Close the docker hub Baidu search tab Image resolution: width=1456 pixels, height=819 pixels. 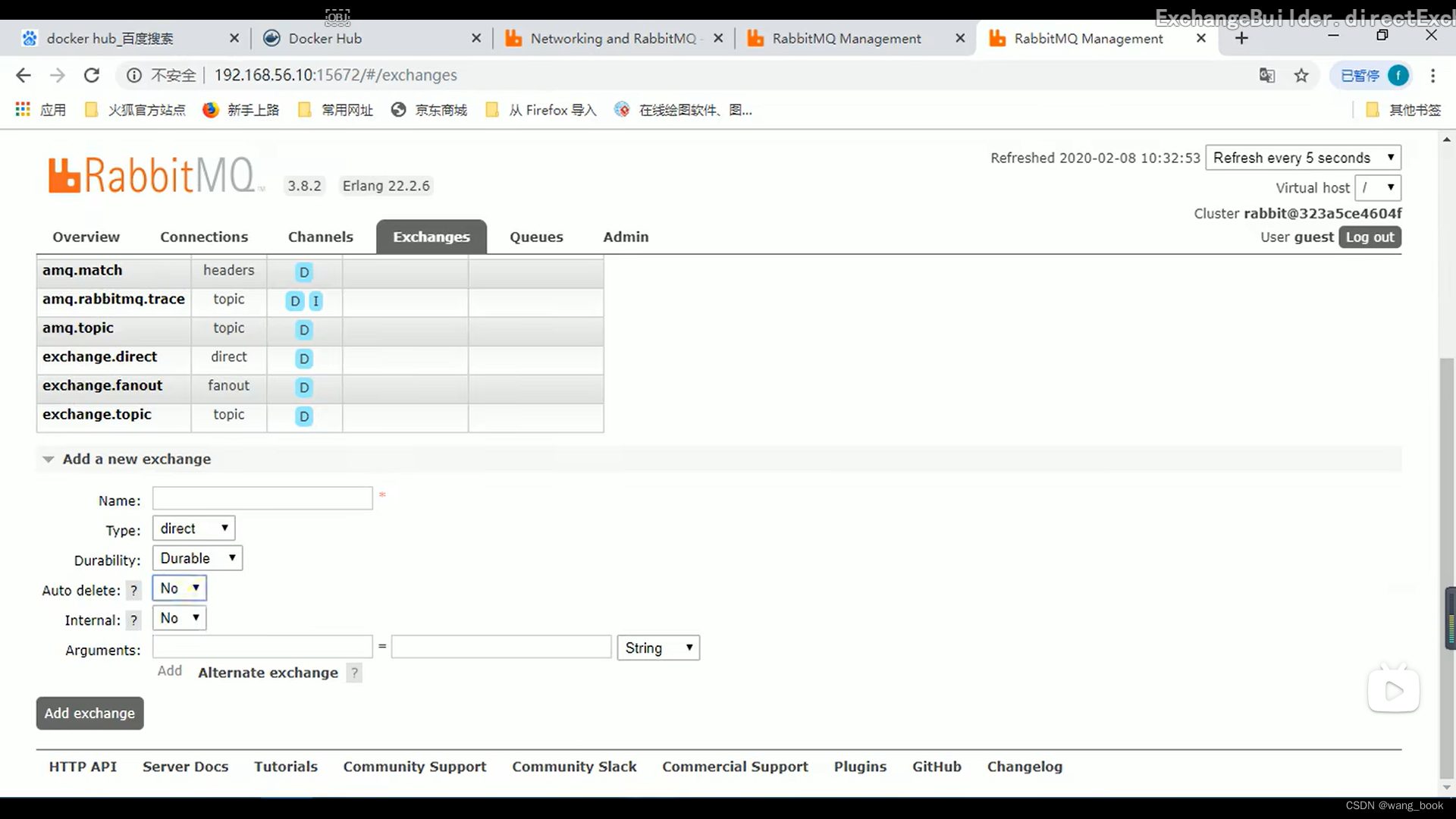(234, 38)
